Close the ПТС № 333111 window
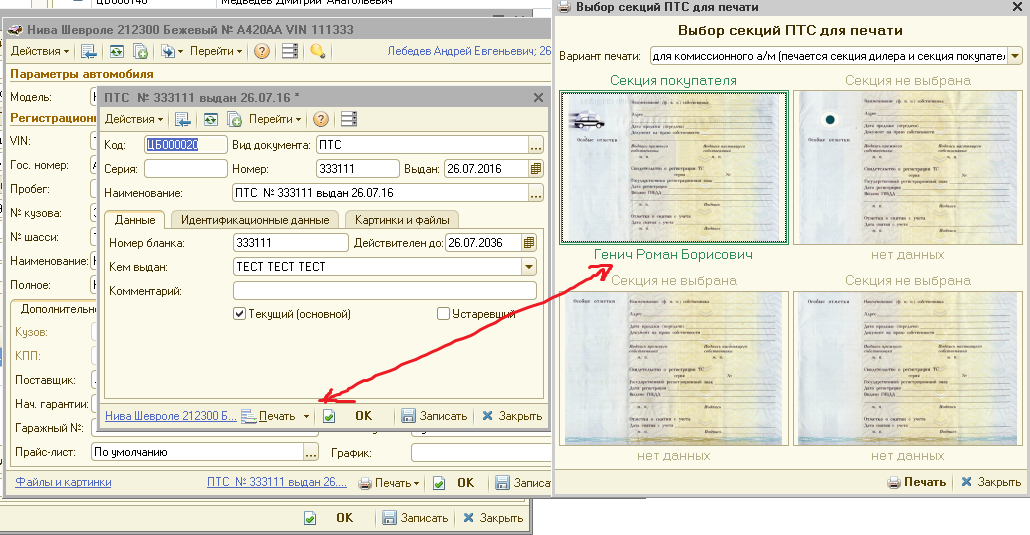1030x535 pixels. click(x=539, y=97)
